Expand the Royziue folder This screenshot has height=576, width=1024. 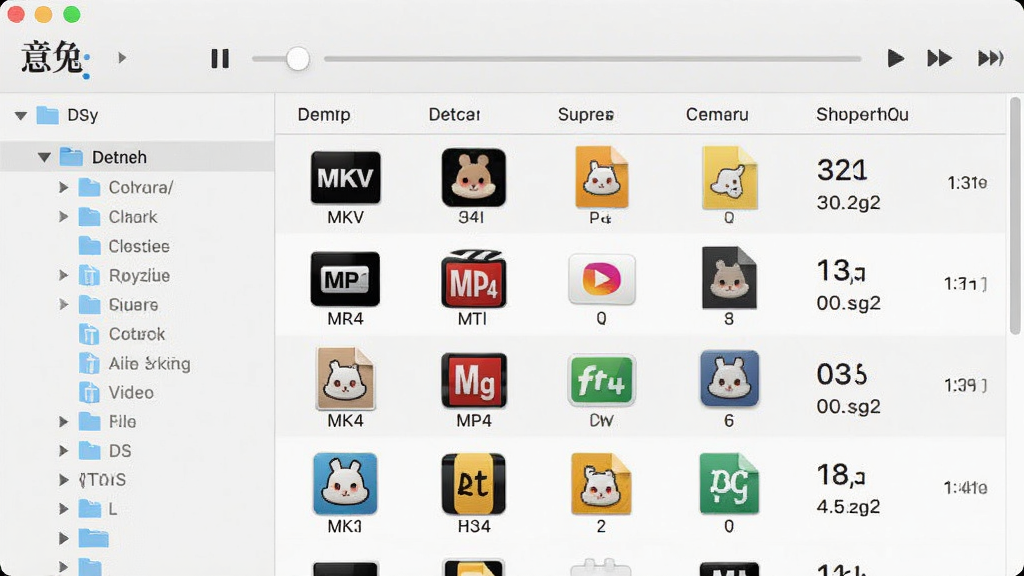tap(63, 276)
